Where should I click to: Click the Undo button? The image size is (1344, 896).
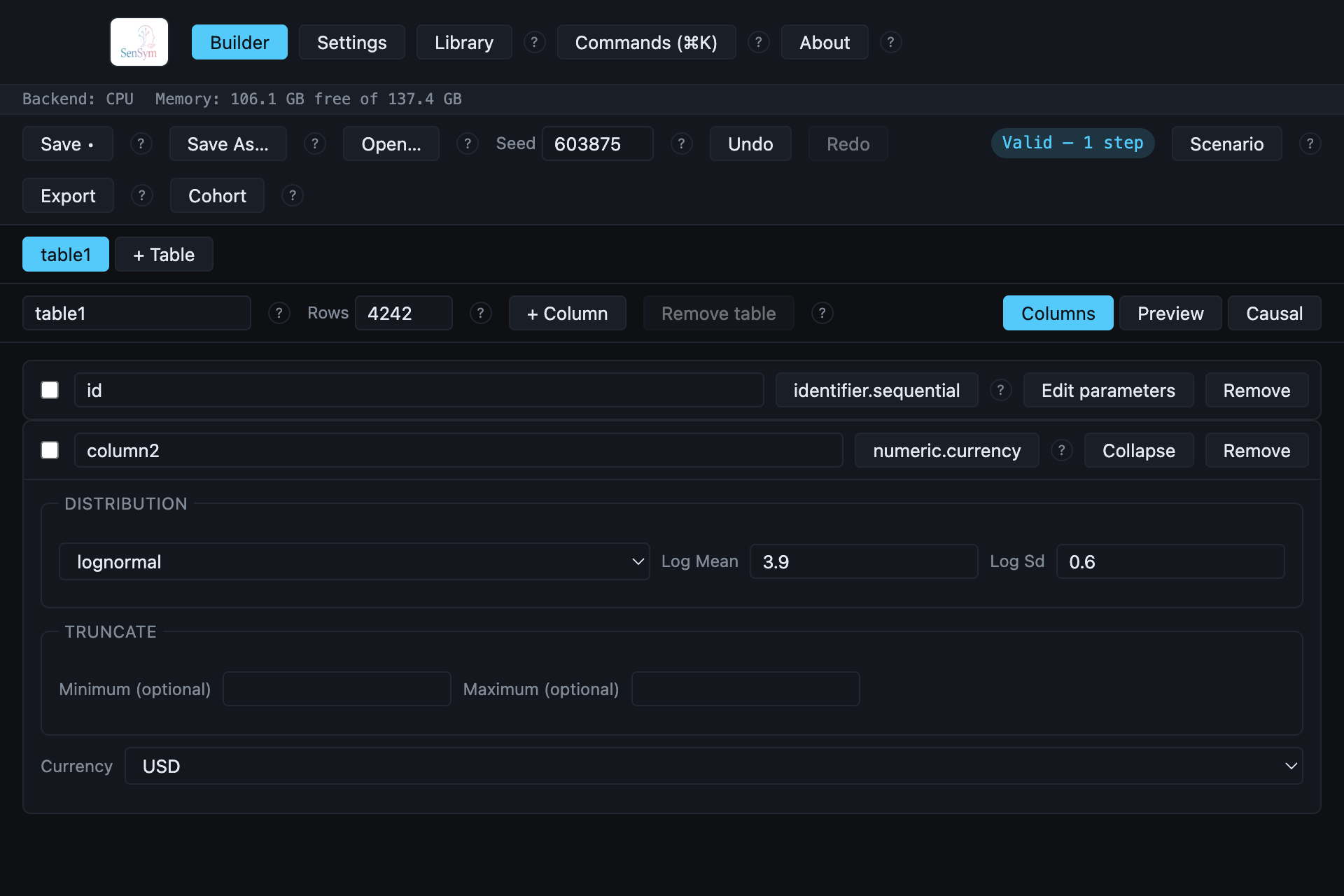tap(750, 143)
